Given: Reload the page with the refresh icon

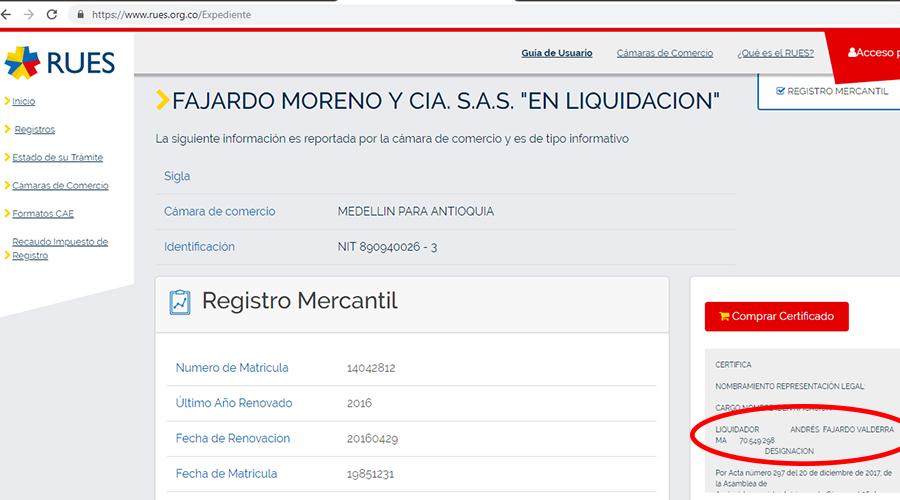Looking at the screenshot, I should (52, 14).
